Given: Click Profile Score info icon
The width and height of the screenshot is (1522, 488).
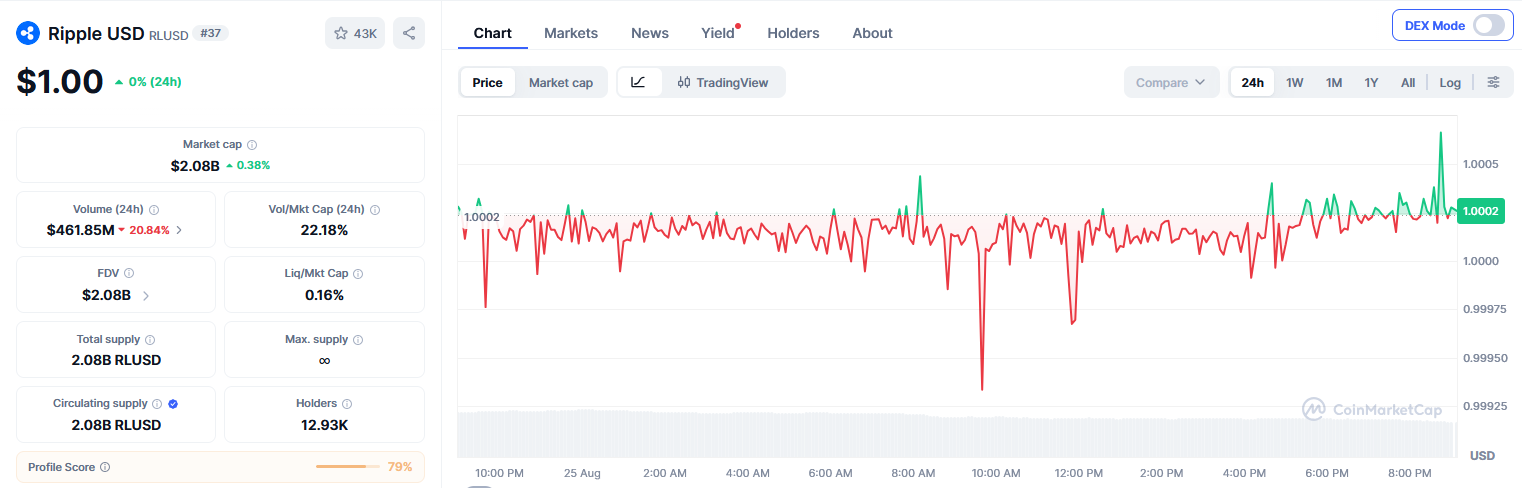Looking at the screenshot, I should (105, 467).
